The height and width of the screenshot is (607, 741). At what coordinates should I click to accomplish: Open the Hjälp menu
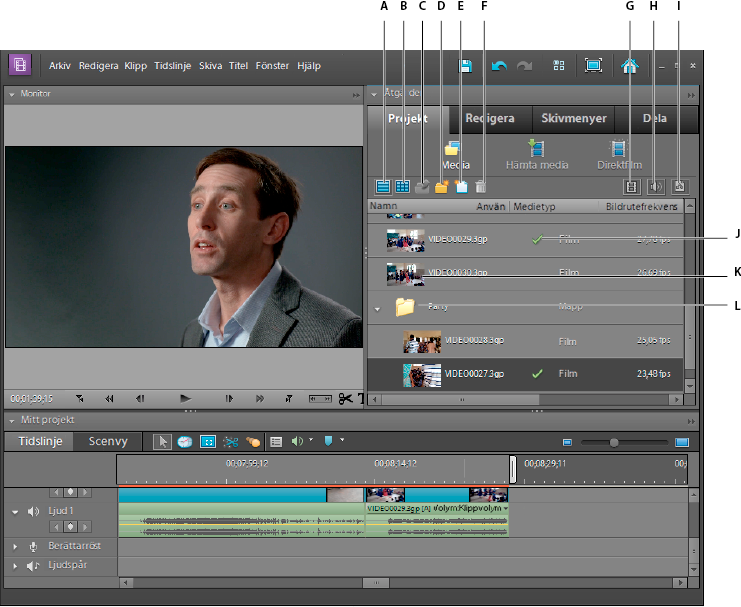tap(309, 66)
